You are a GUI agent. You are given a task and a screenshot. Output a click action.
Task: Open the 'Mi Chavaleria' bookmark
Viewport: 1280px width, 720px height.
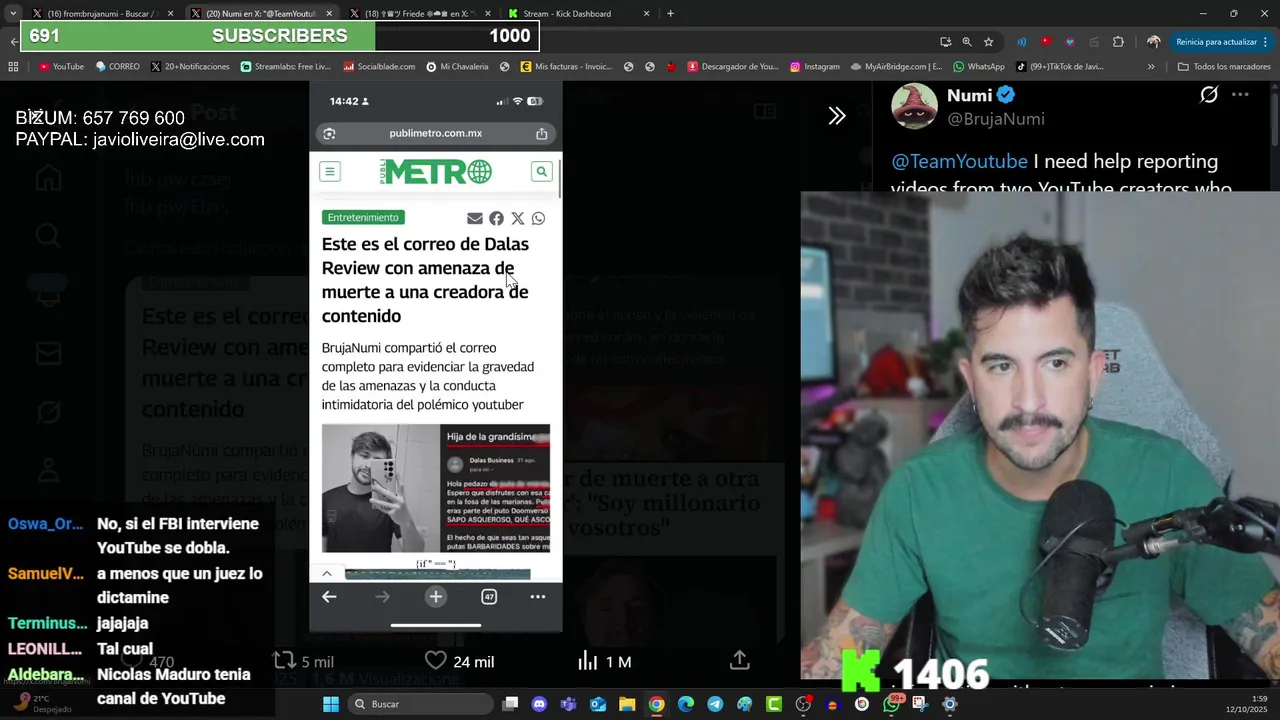[457, 67]
